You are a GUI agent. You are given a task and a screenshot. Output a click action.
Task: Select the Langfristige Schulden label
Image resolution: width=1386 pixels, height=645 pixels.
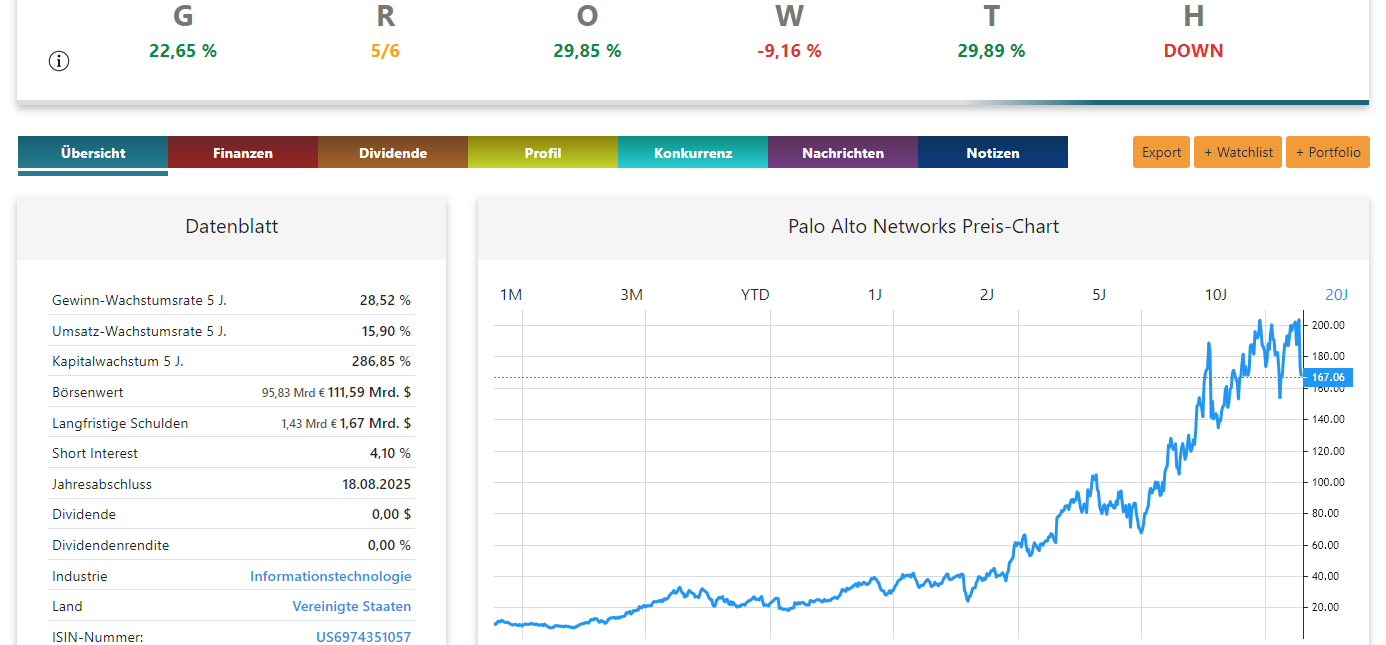pyautogui.click(x=120, y=423)
